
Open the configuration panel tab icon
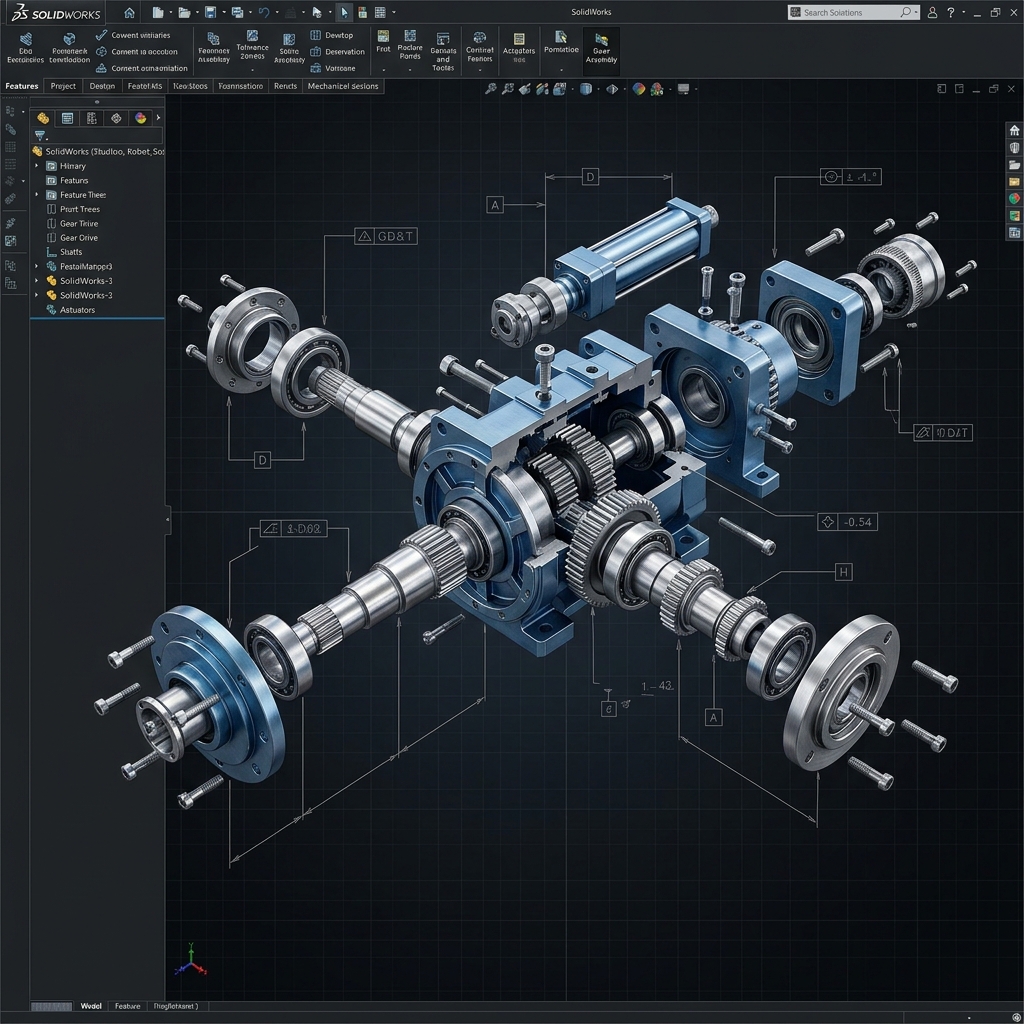pos(91,118)
